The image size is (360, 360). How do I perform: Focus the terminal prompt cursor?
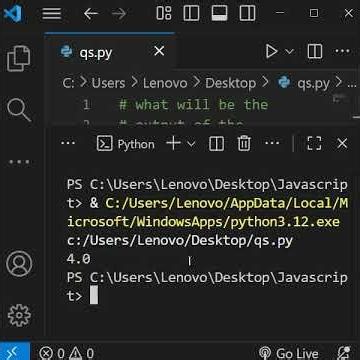(94, 296)
